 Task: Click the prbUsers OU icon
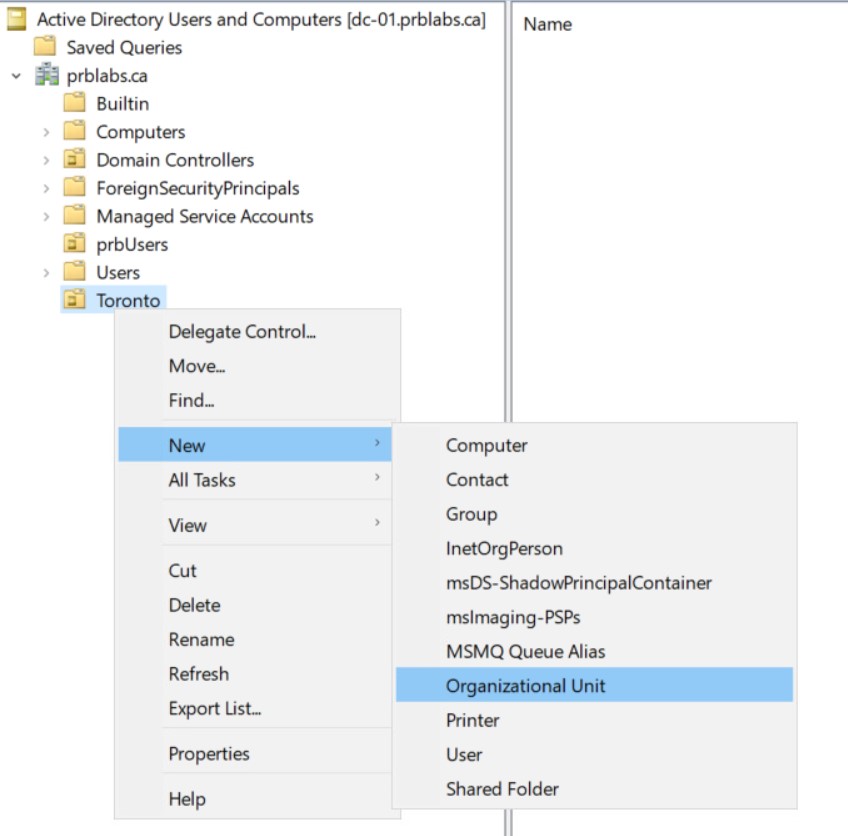tap(74, 244)
